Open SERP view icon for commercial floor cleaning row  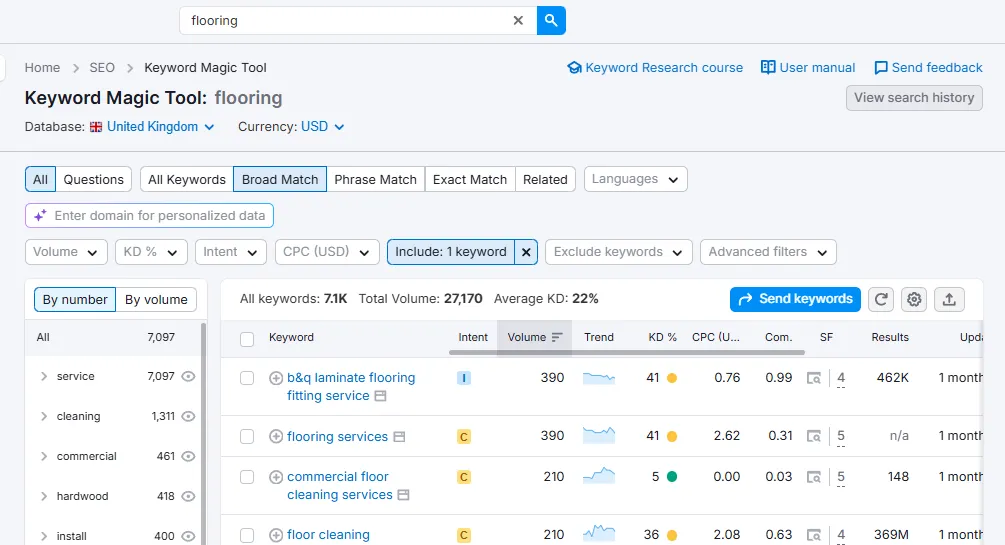813,477
